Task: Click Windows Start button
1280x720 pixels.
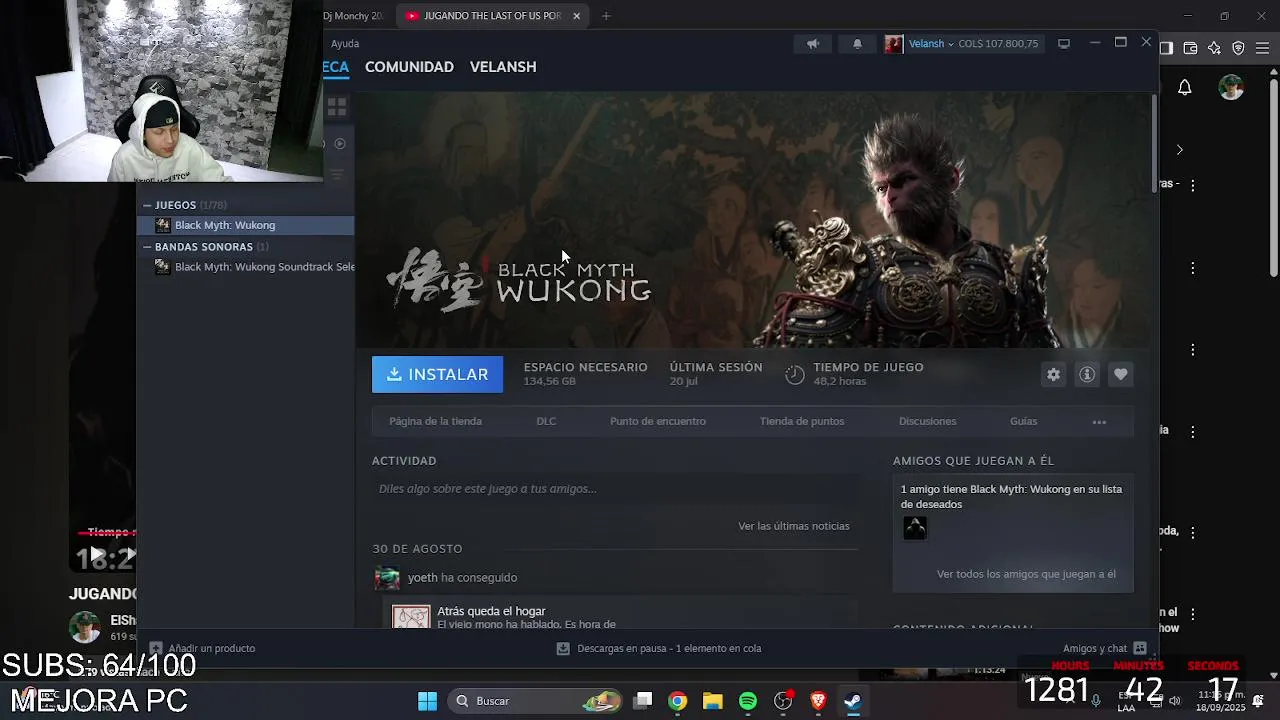Action: 427,701
